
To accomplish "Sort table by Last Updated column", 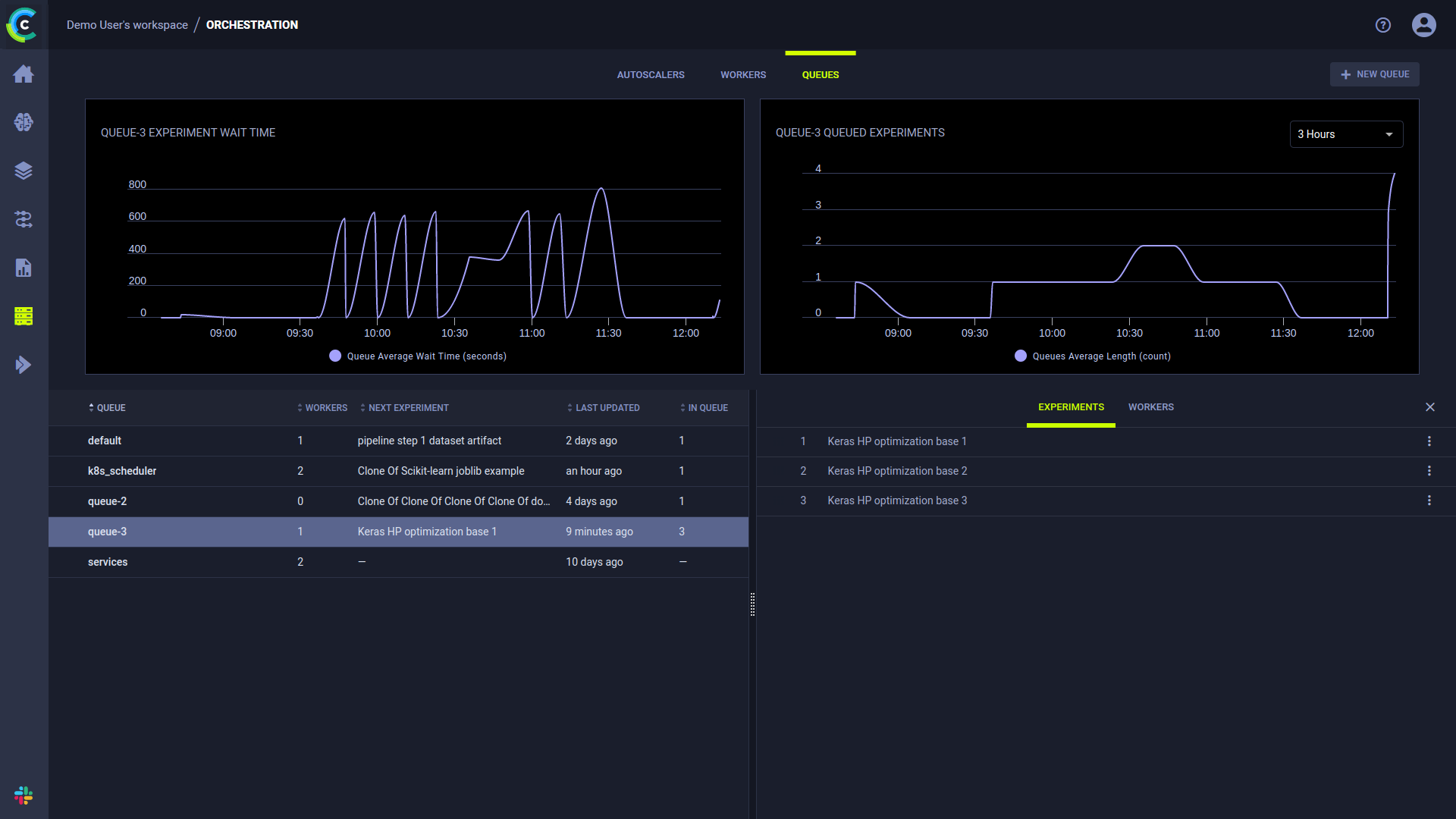I will (607, 408).
